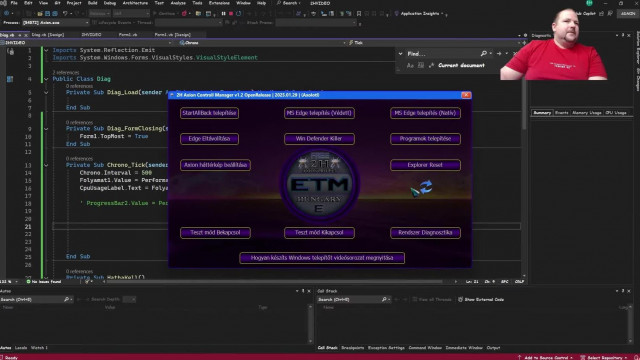Click Save All icon in toolbar
The image size is (640, 360).
(x=55, y=13)
